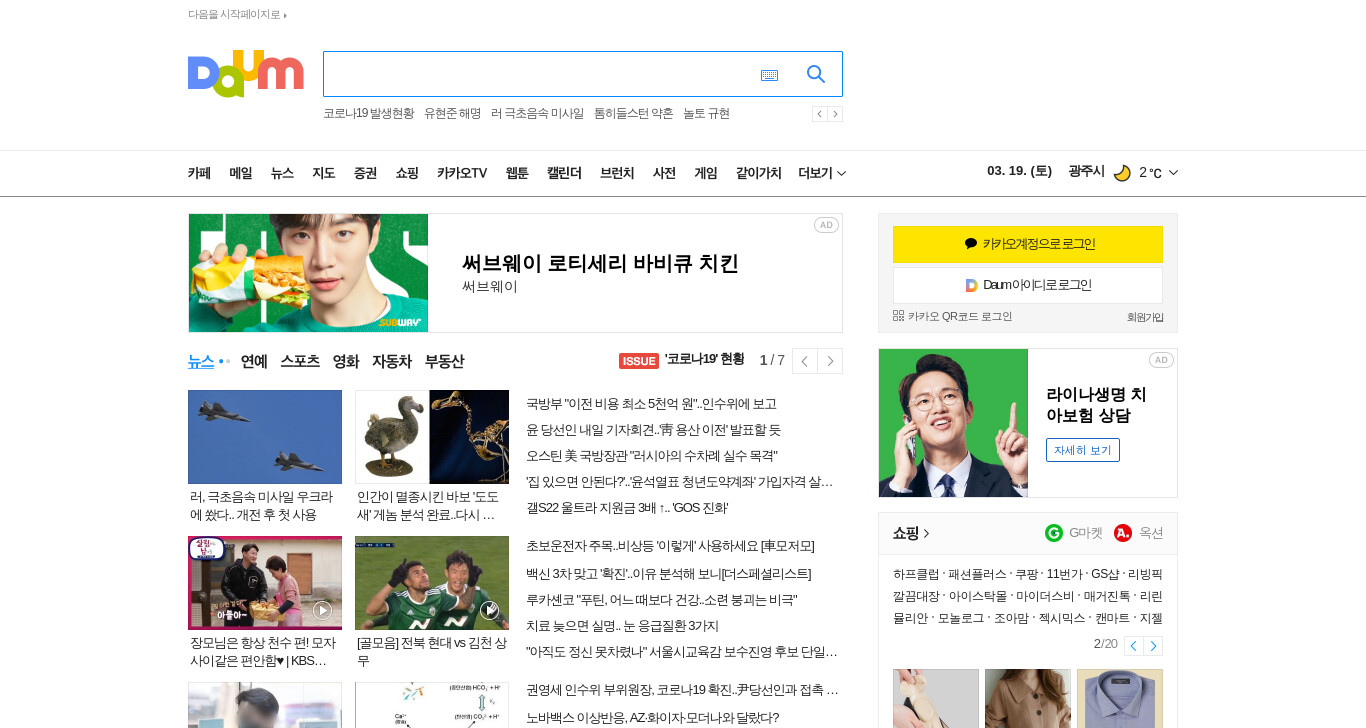Open headline 갤S22 울트라 지원금
The height and width of the screenshot is (728, 1366).
point(627,508)
